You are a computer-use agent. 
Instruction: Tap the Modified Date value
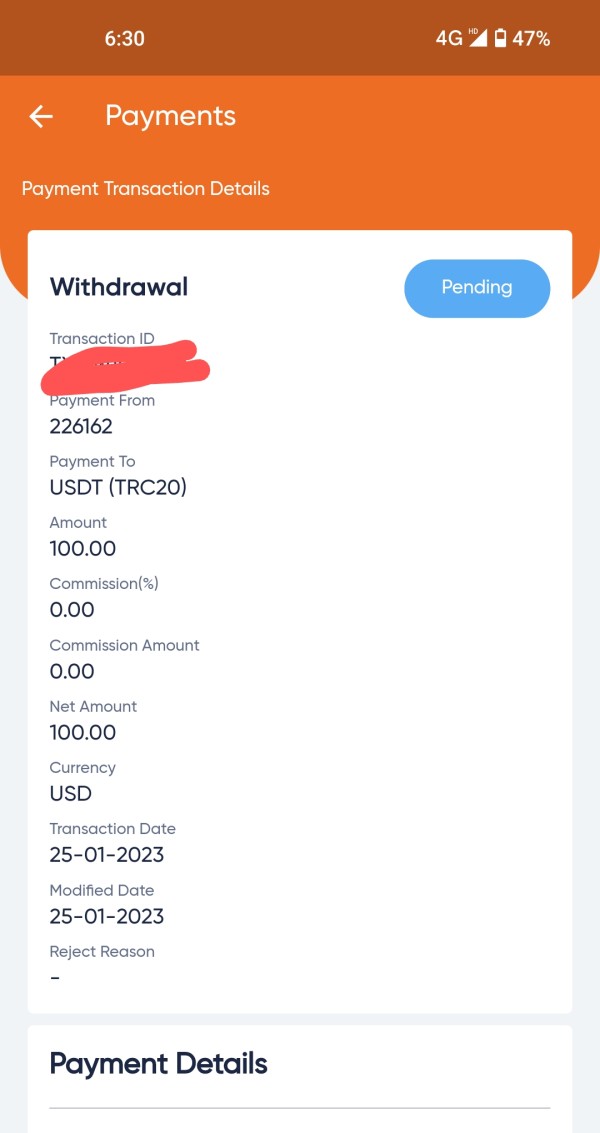107,917
